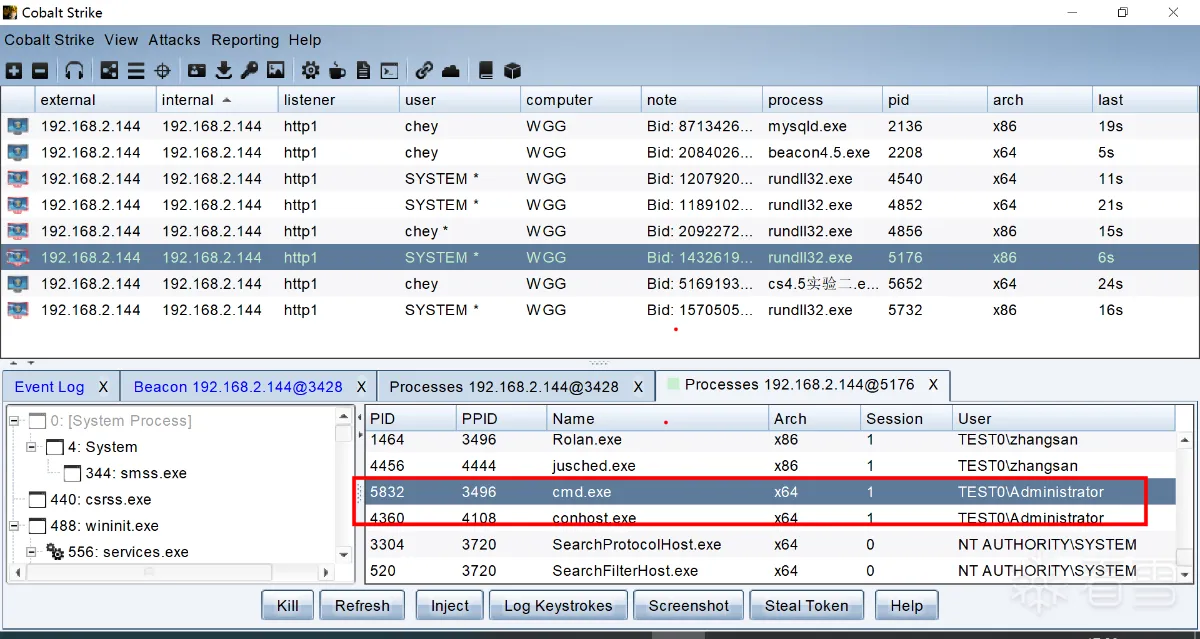Click the Inject button

click(450, 606)
